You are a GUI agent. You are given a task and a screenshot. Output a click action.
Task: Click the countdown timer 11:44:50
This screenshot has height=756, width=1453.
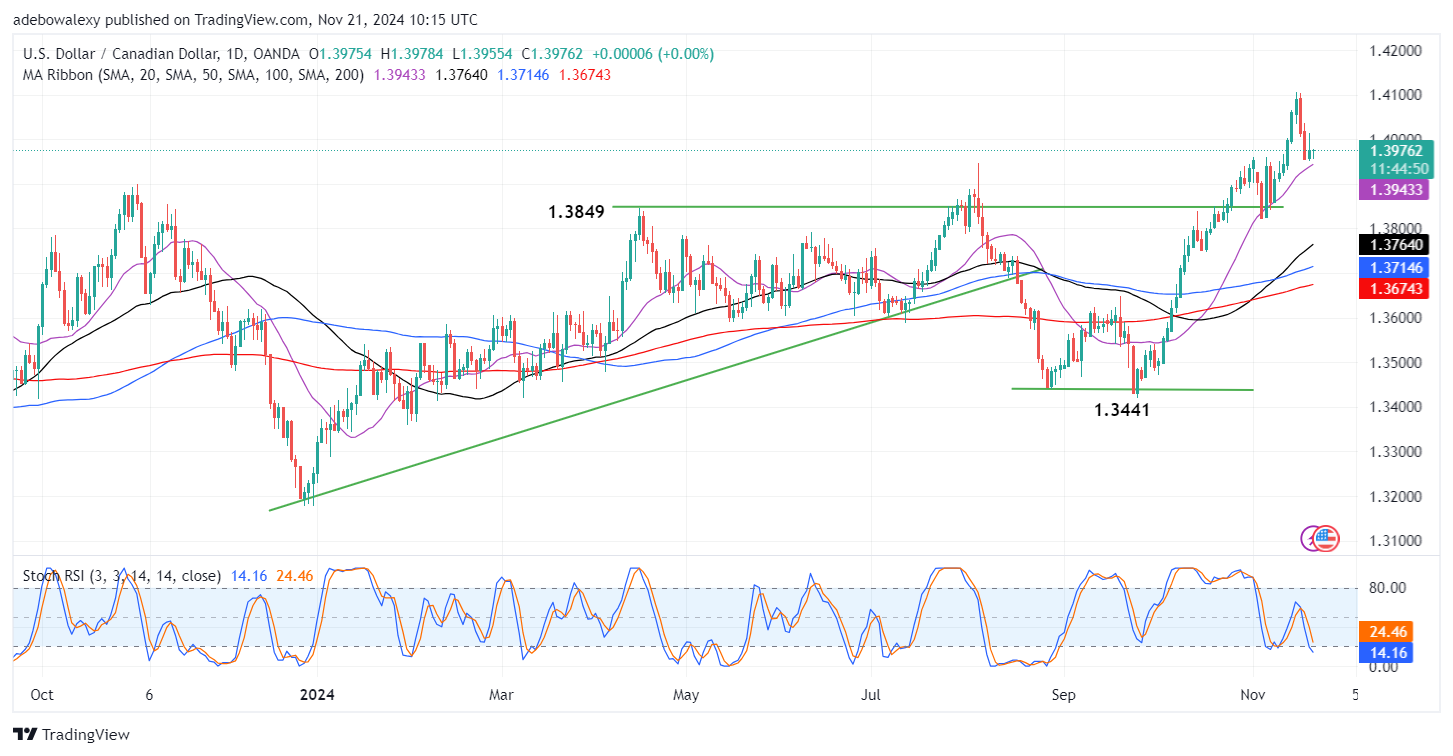[1396, 167]
